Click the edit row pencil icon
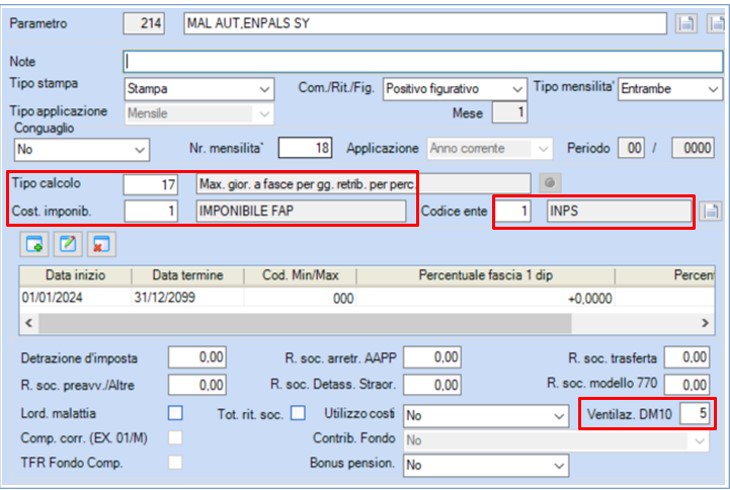This screenshot has height=490, width=730. coord(68,244)
